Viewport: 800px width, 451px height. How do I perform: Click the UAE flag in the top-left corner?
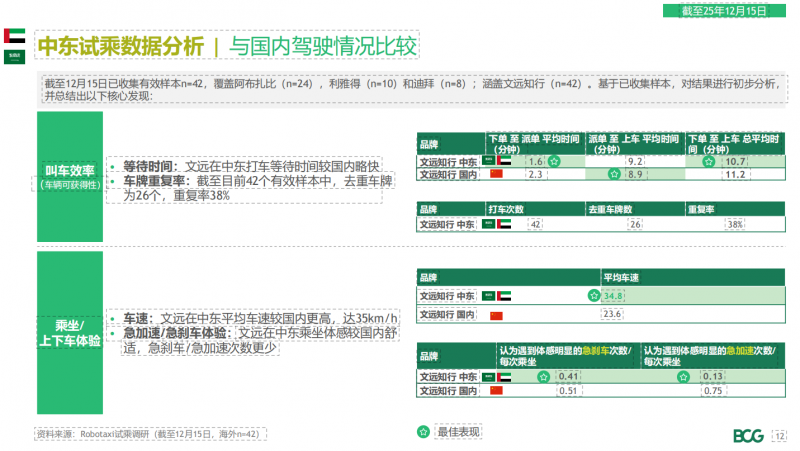16,36
